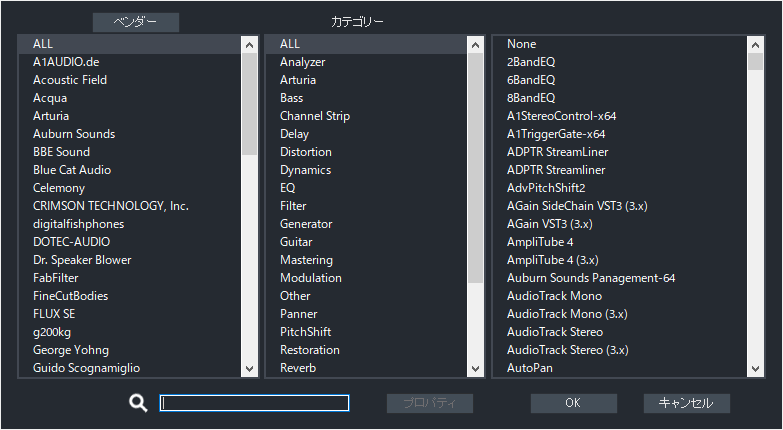Focus the plugin search text field

255,403
